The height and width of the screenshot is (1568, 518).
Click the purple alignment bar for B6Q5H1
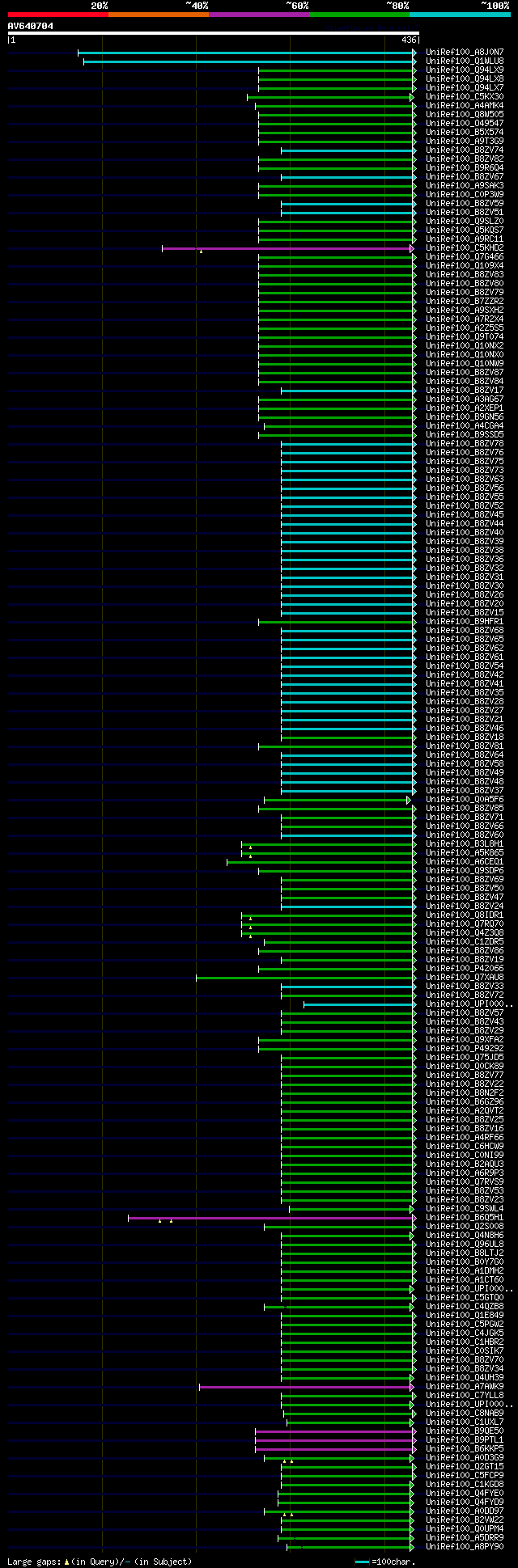[272, 1218]
